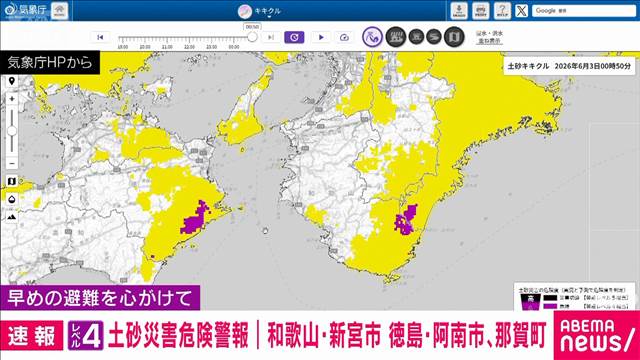Click the black 災害切迫 legend swatch
Image resolution: width=640 pixels, height=360 pixels.
point(550,298)
